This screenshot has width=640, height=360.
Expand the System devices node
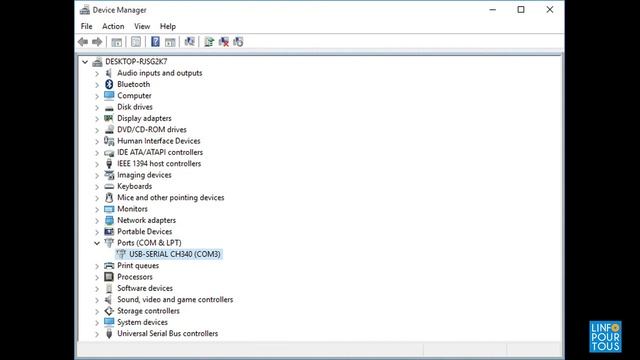tap(97, 323)
